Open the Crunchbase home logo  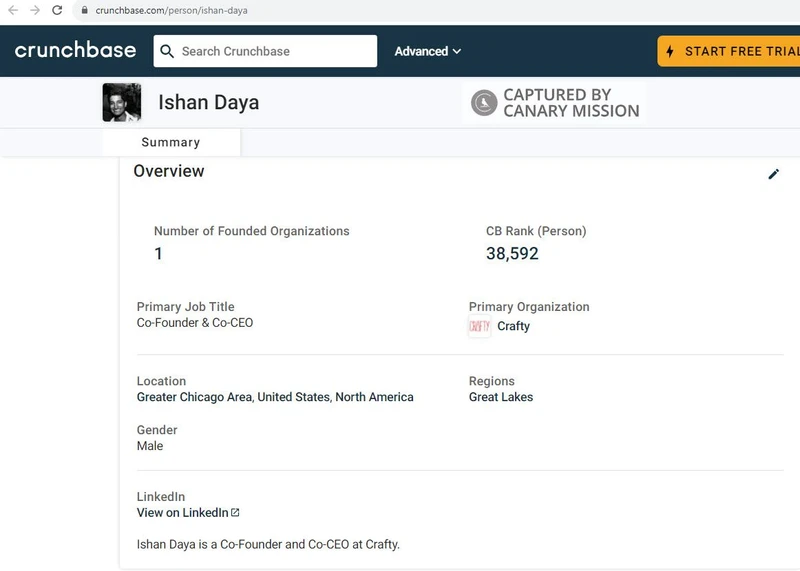point(75,50)
